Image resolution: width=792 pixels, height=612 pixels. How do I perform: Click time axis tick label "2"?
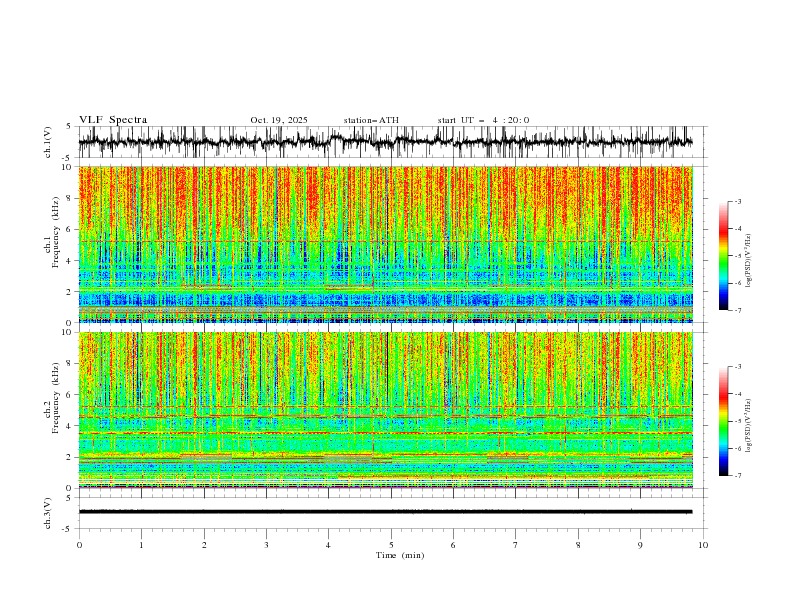pyautogui.click(x=204, y=545)
